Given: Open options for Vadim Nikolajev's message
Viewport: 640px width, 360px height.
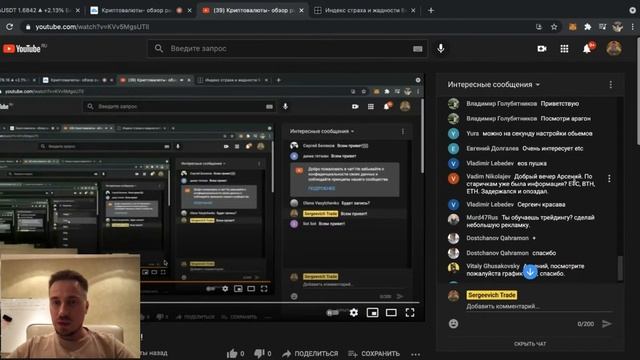Looking at the screenshot, I should (x=609, y=178).
